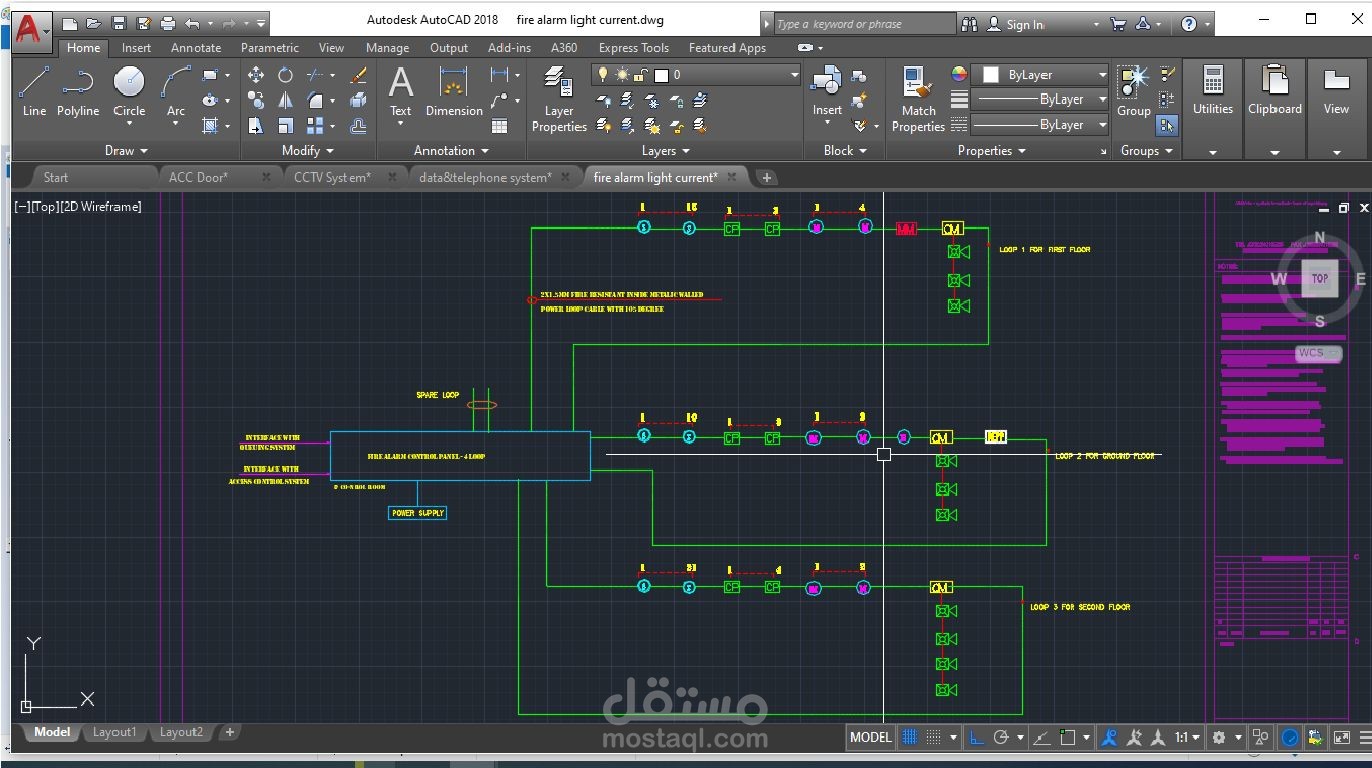The height and width of the screenshot is (768, 1372).
Task: Select the Polyline tool
Action: [x=77, y=91]
